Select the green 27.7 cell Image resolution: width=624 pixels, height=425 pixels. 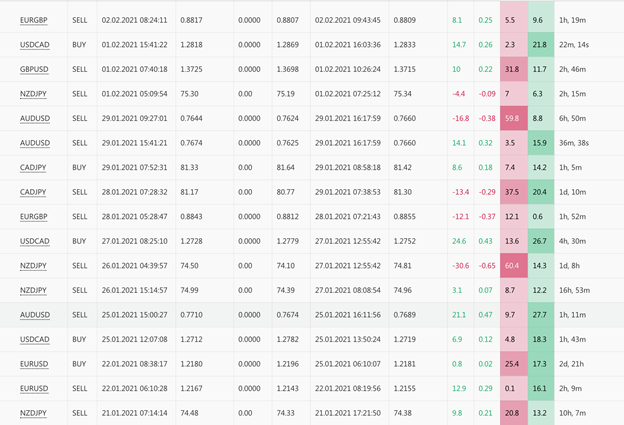pos(540,314)
